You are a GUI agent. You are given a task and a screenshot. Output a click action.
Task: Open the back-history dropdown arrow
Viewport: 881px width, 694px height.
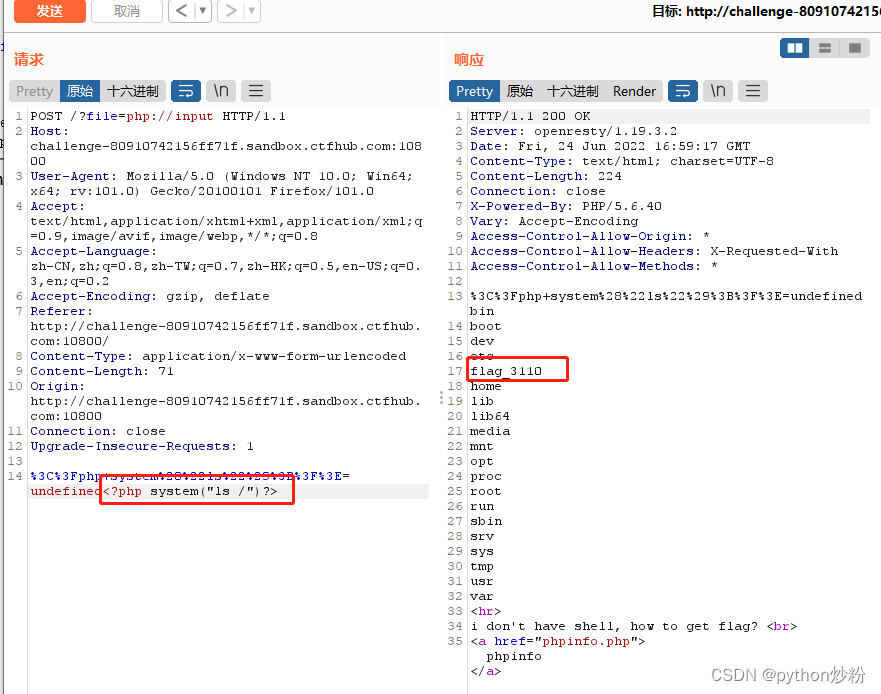(203, 11)
